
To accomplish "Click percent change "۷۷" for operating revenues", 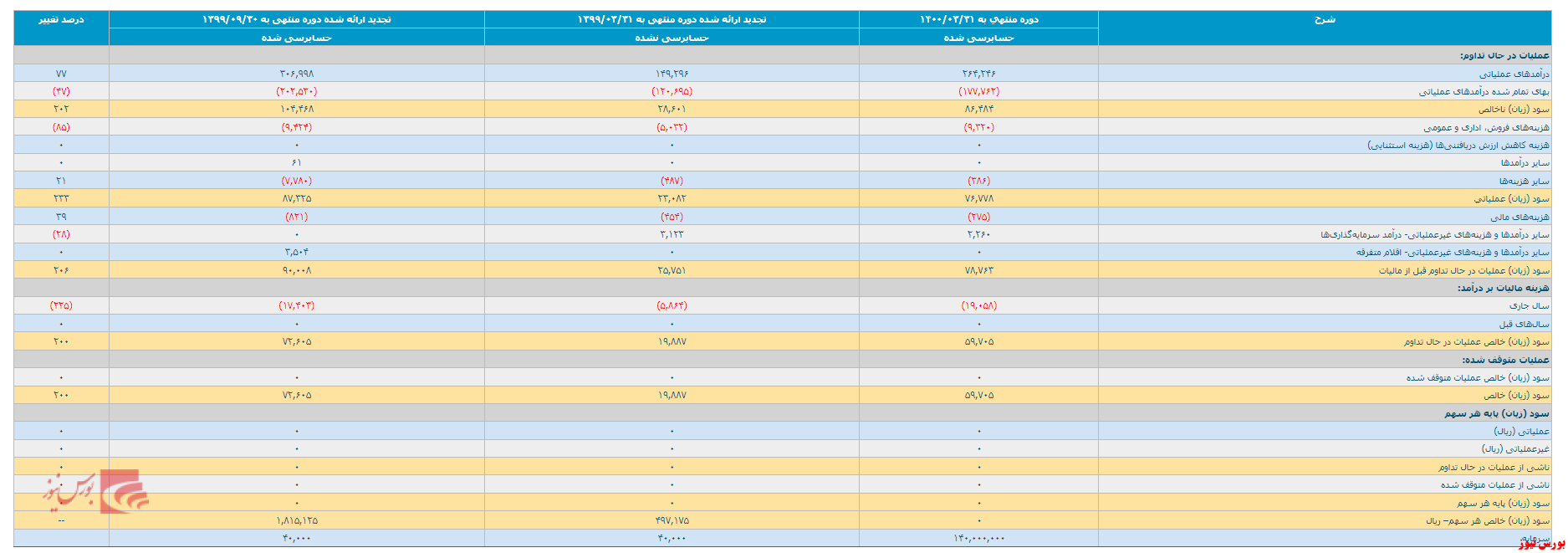I will tap(61, 74).
